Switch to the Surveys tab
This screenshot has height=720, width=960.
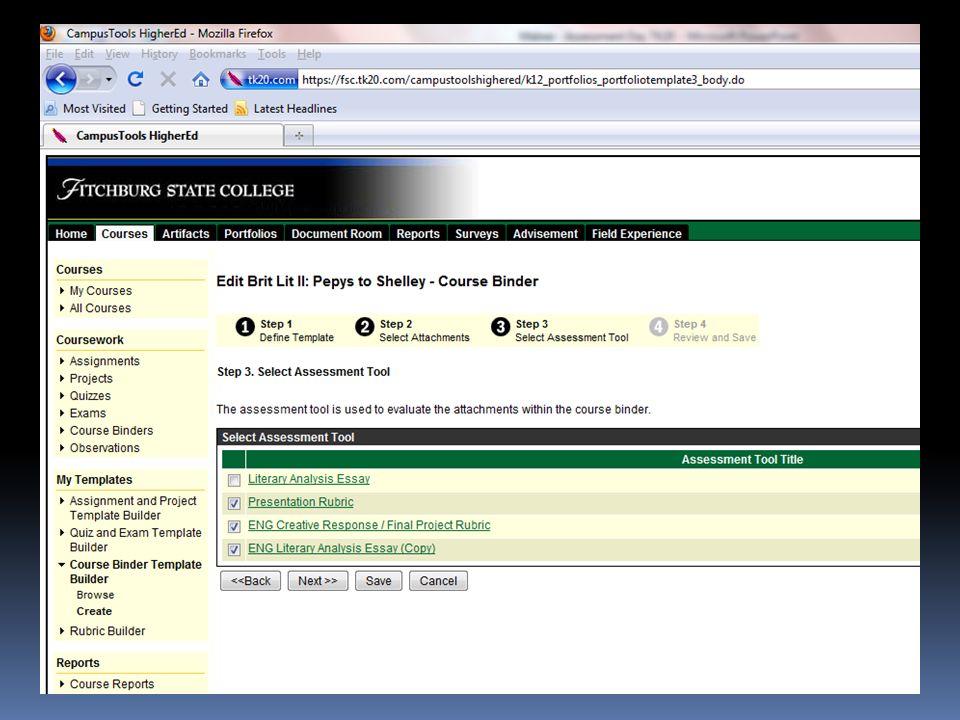click(x=476, y=233)
